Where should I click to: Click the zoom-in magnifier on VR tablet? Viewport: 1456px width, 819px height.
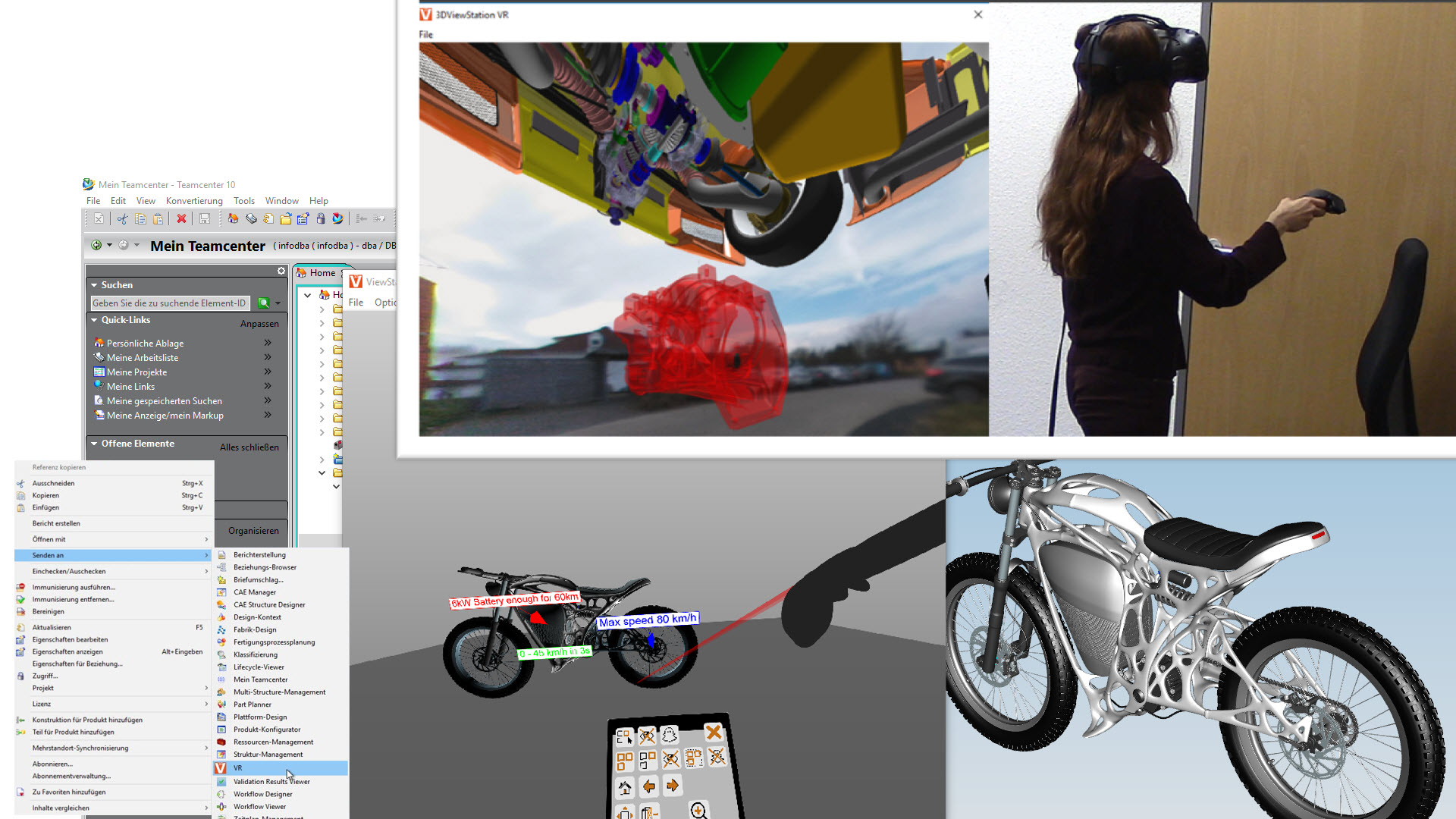[698, 811]
